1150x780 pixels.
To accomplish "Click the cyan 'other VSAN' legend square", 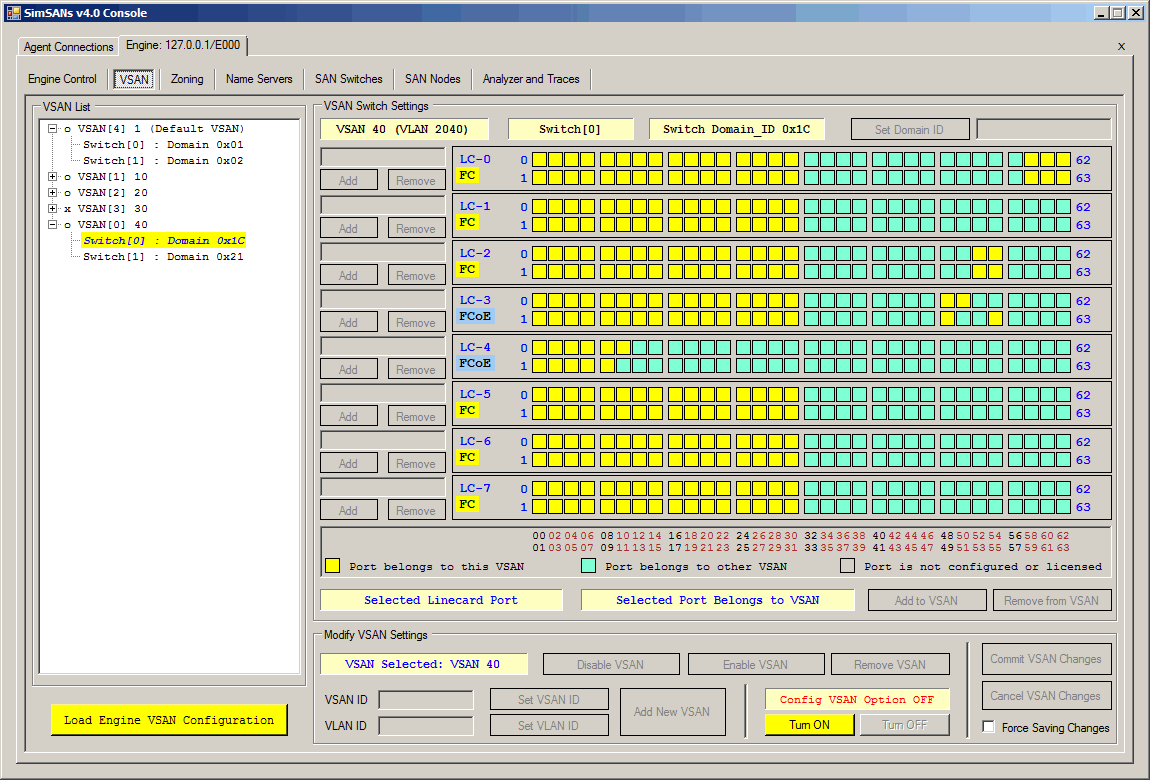I will click(x=589, y=566).
